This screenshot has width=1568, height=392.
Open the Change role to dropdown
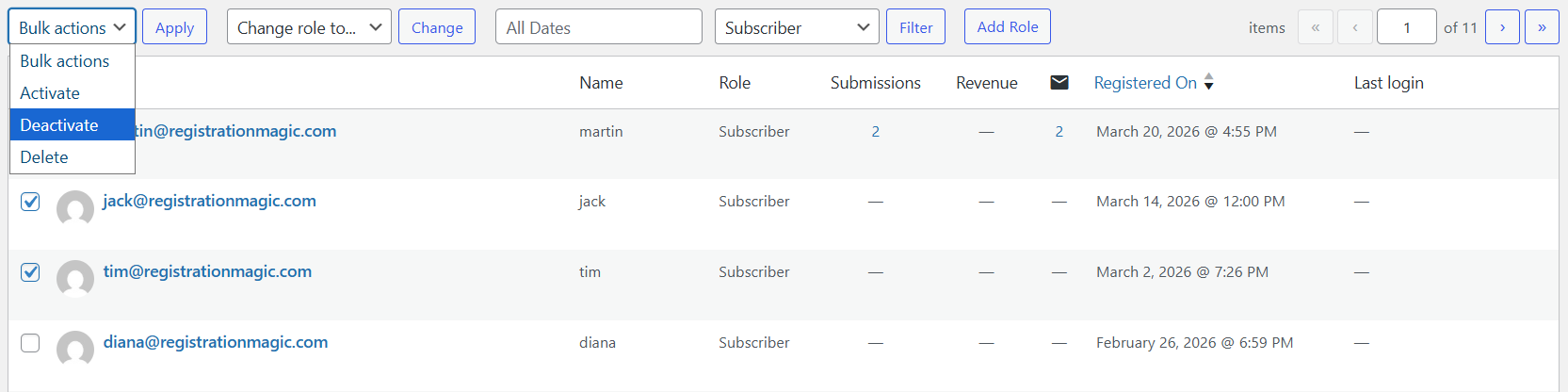pos(309,27)
